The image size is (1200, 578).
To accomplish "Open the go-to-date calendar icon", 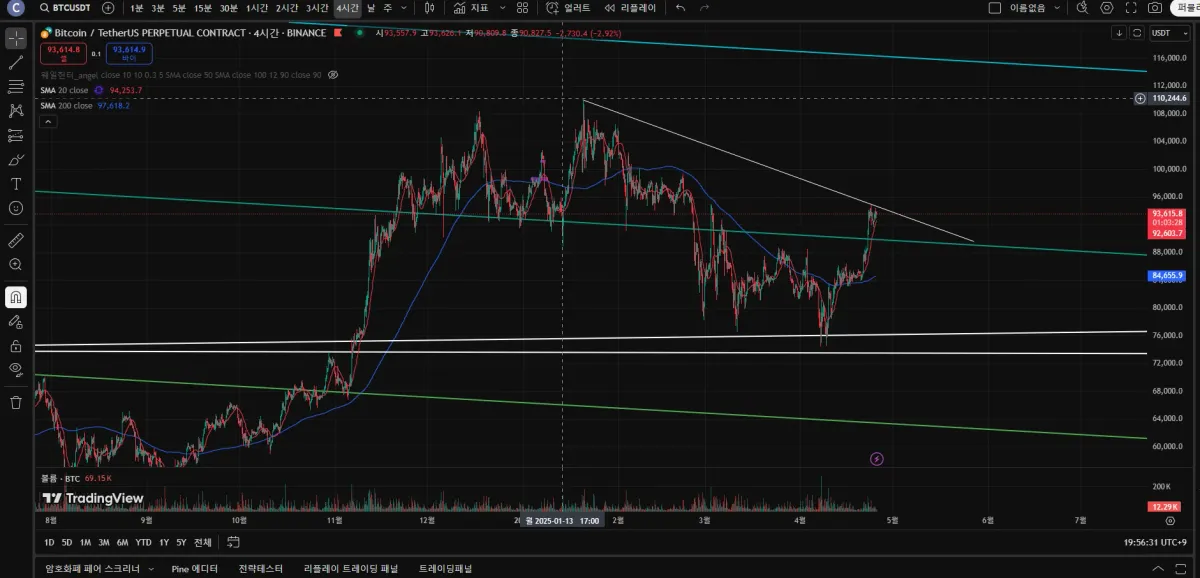I will (233, 542).
